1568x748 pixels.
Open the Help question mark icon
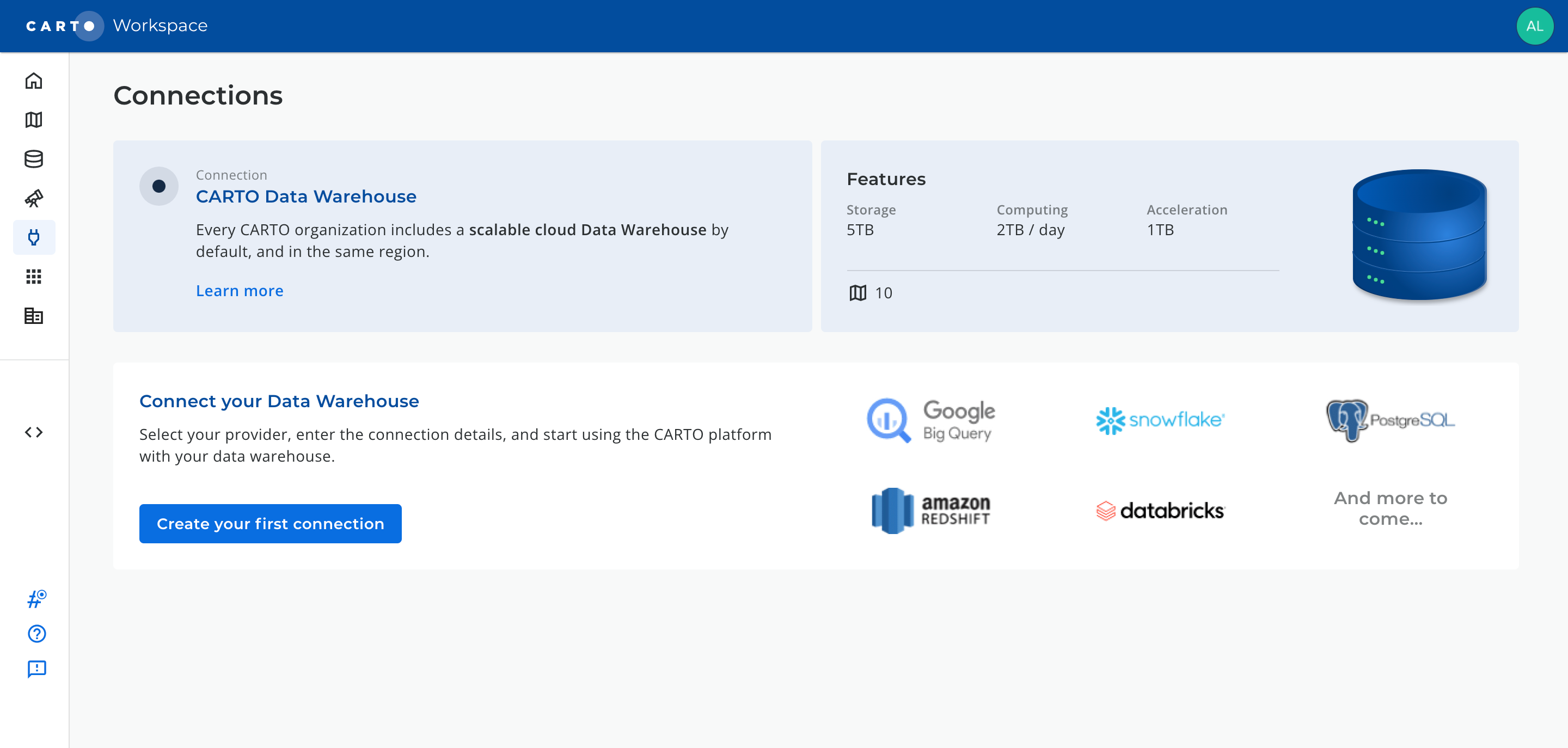click(36, 634)
